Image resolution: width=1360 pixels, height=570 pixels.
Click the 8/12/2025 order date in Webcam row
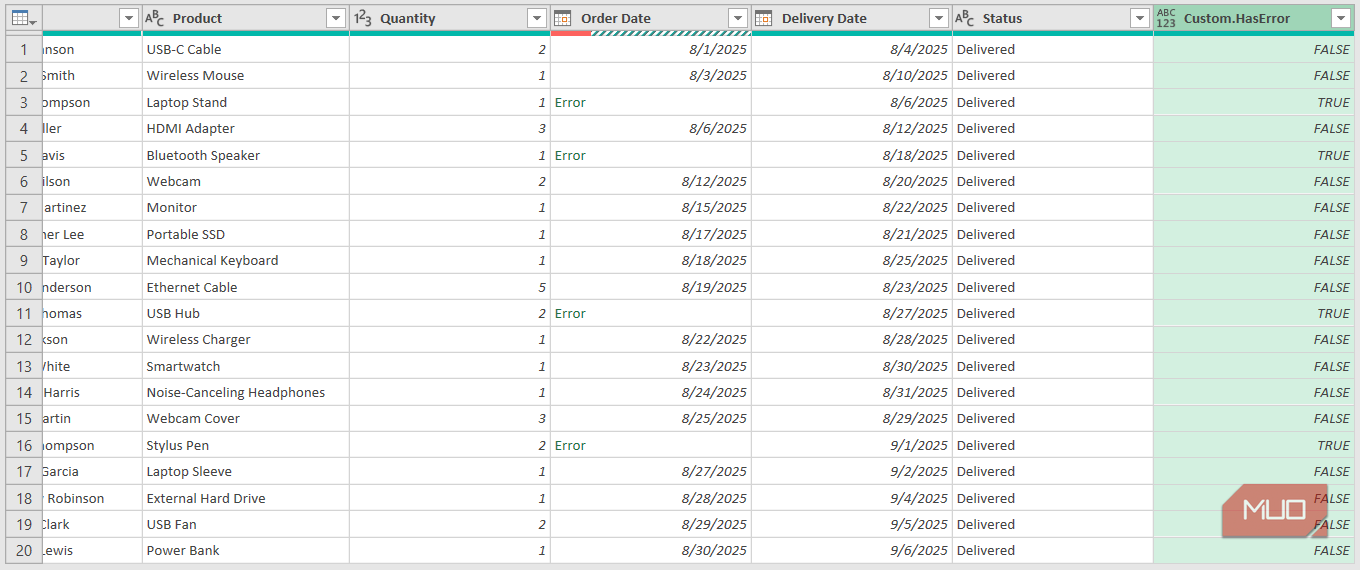pos(651,181)
